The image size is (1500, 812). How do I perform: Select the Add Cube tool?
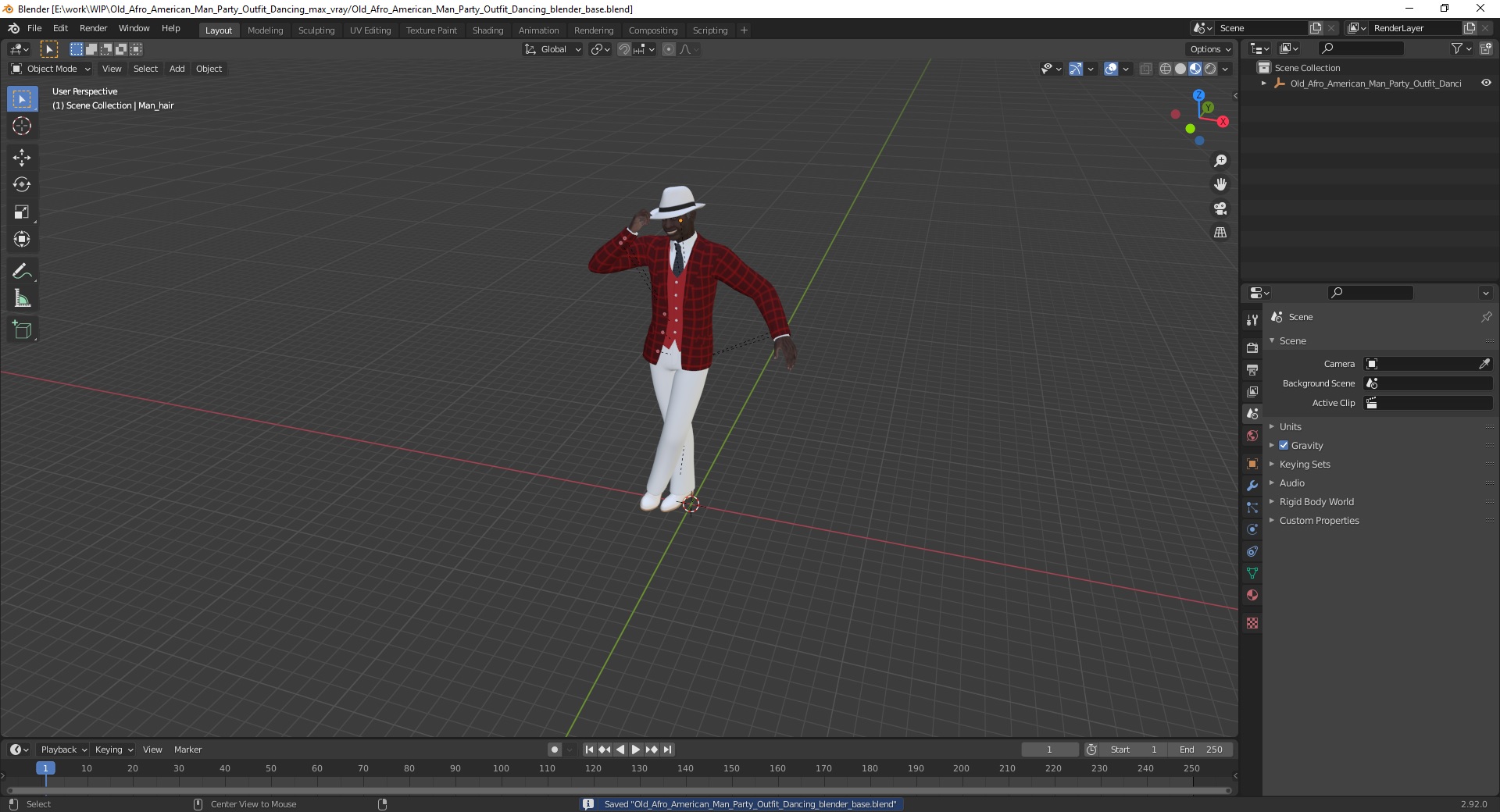pyautogui.click(x=22, y=330)
